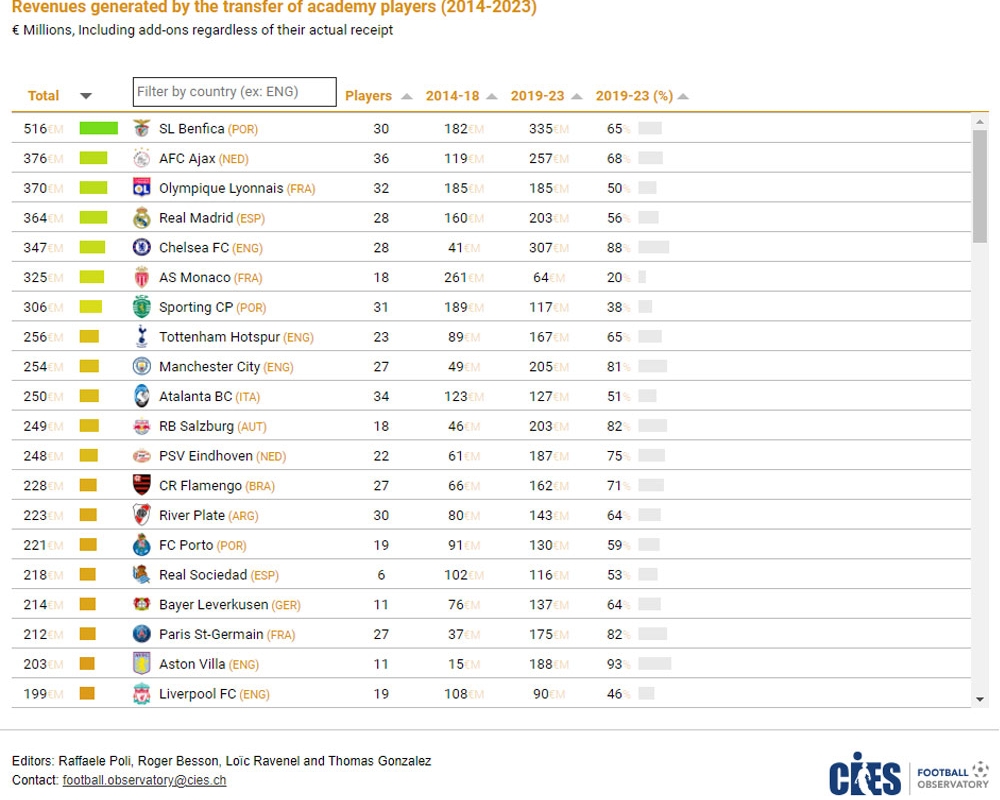Click the Olympique Lyonnais crest icon
Screen dimensions: 1000x800
click(x=142, y=188)
